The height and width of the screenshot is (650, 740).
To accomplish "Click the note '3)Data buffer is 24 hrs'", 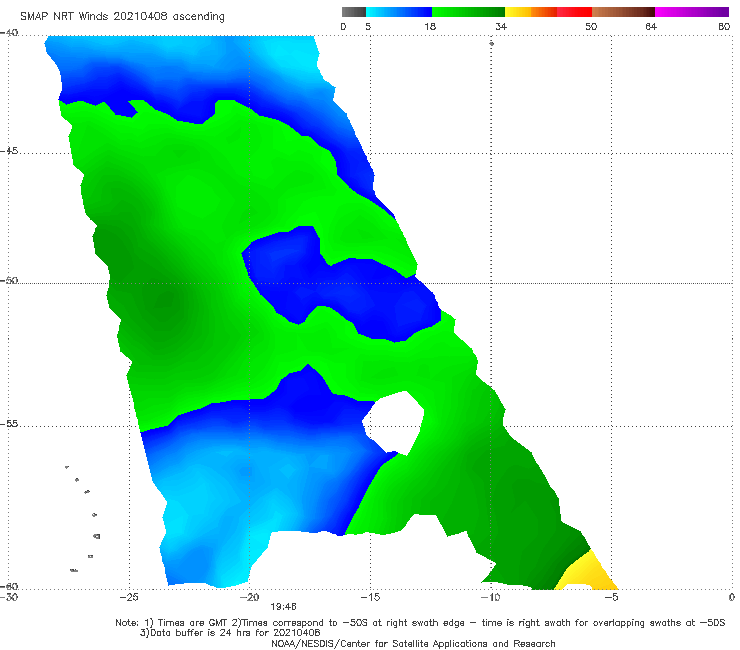I will [x=230, y=633].
